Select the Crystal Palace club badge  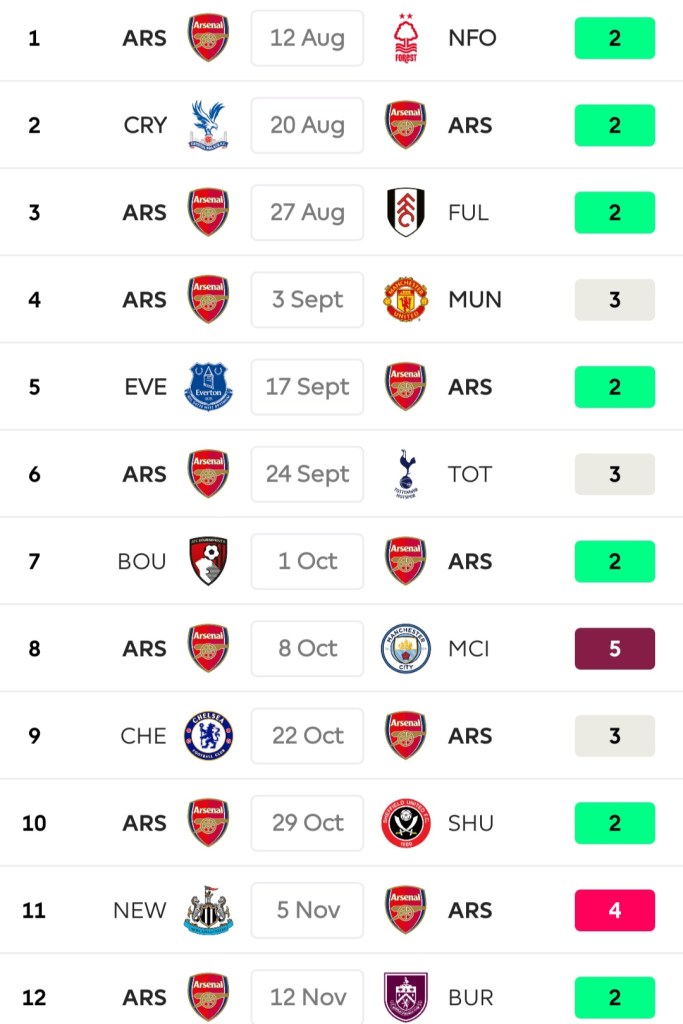[208, 125]
